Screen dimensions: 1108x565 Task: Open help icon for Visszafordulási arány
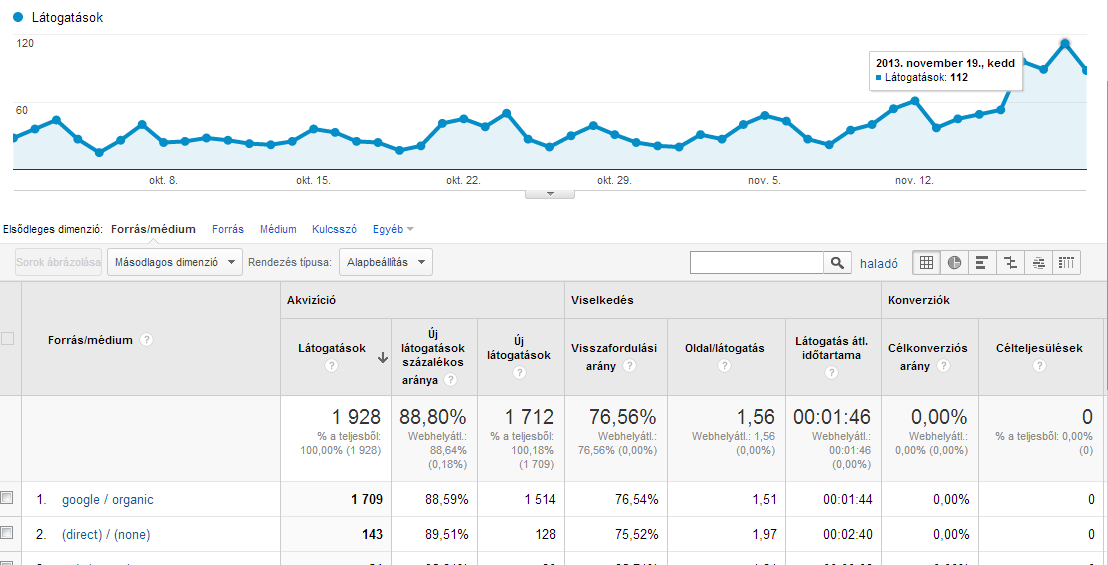pos(629,366)
